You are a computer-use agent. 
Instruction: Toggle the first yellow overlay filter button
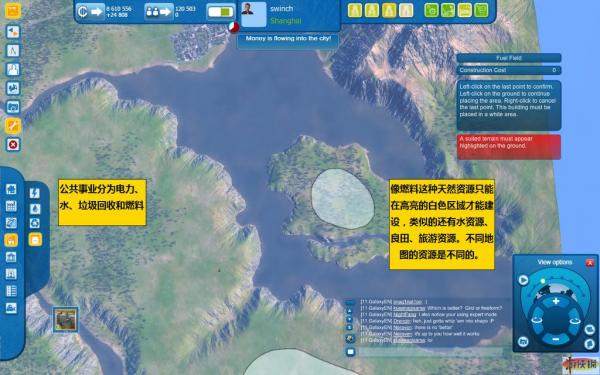click(355, 10)
